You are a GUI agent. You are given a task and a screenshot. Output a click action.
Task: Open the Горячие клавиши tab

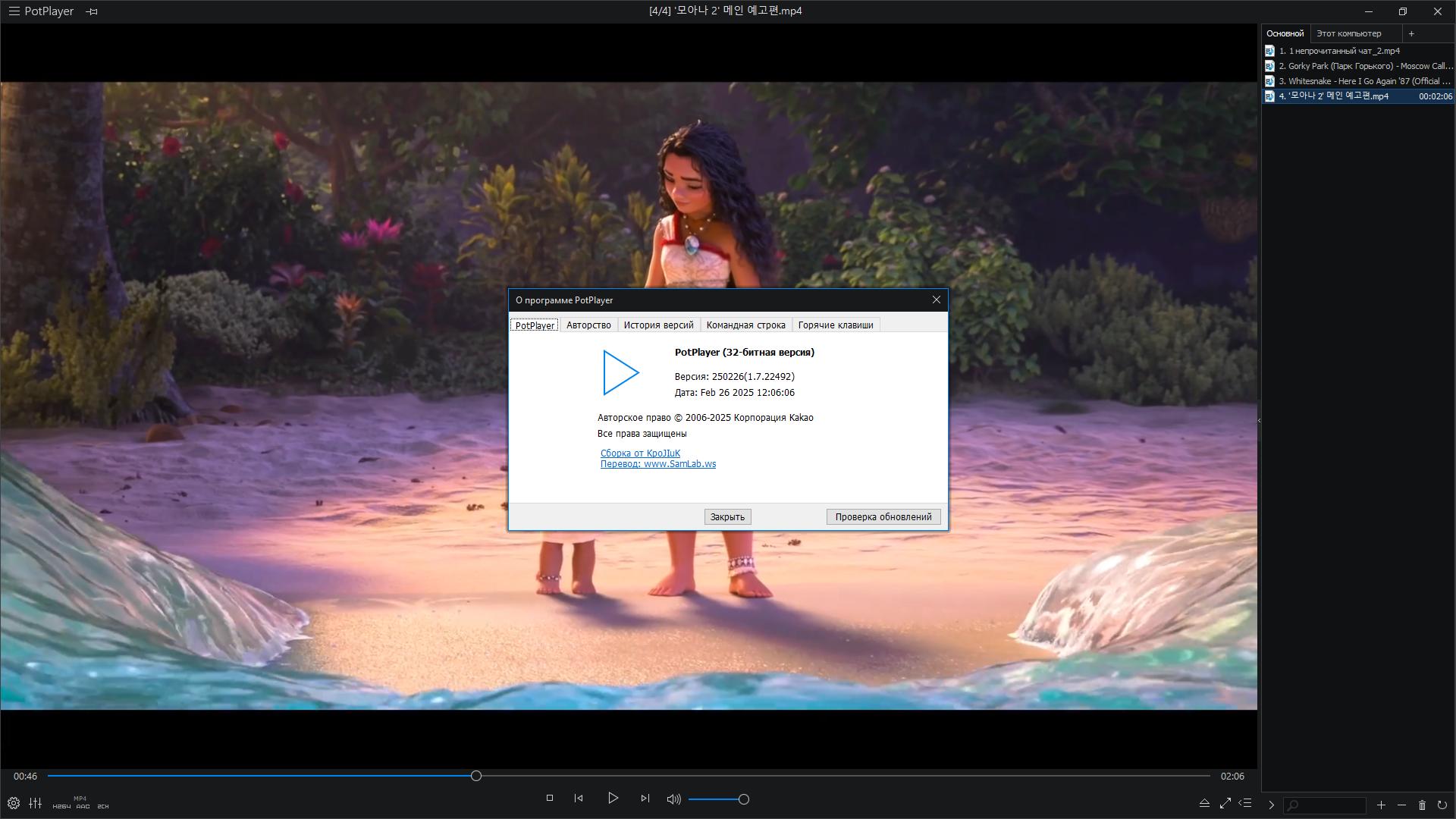(x=836, y=325)
